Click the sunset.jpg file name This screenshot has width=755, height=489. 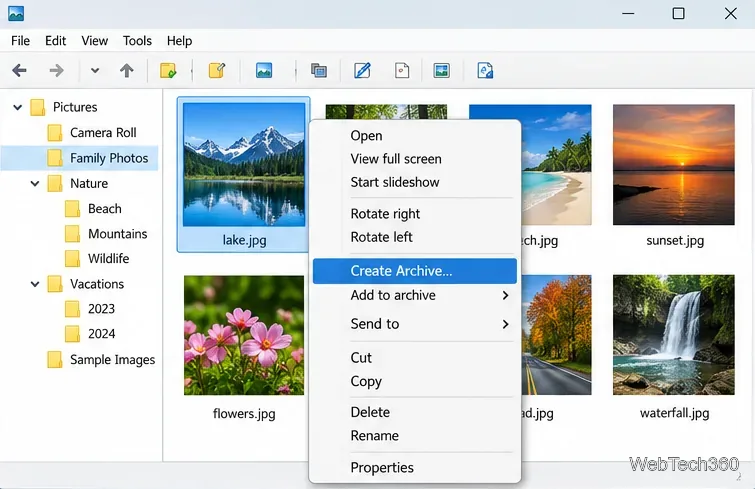click(x=675, y=240)
